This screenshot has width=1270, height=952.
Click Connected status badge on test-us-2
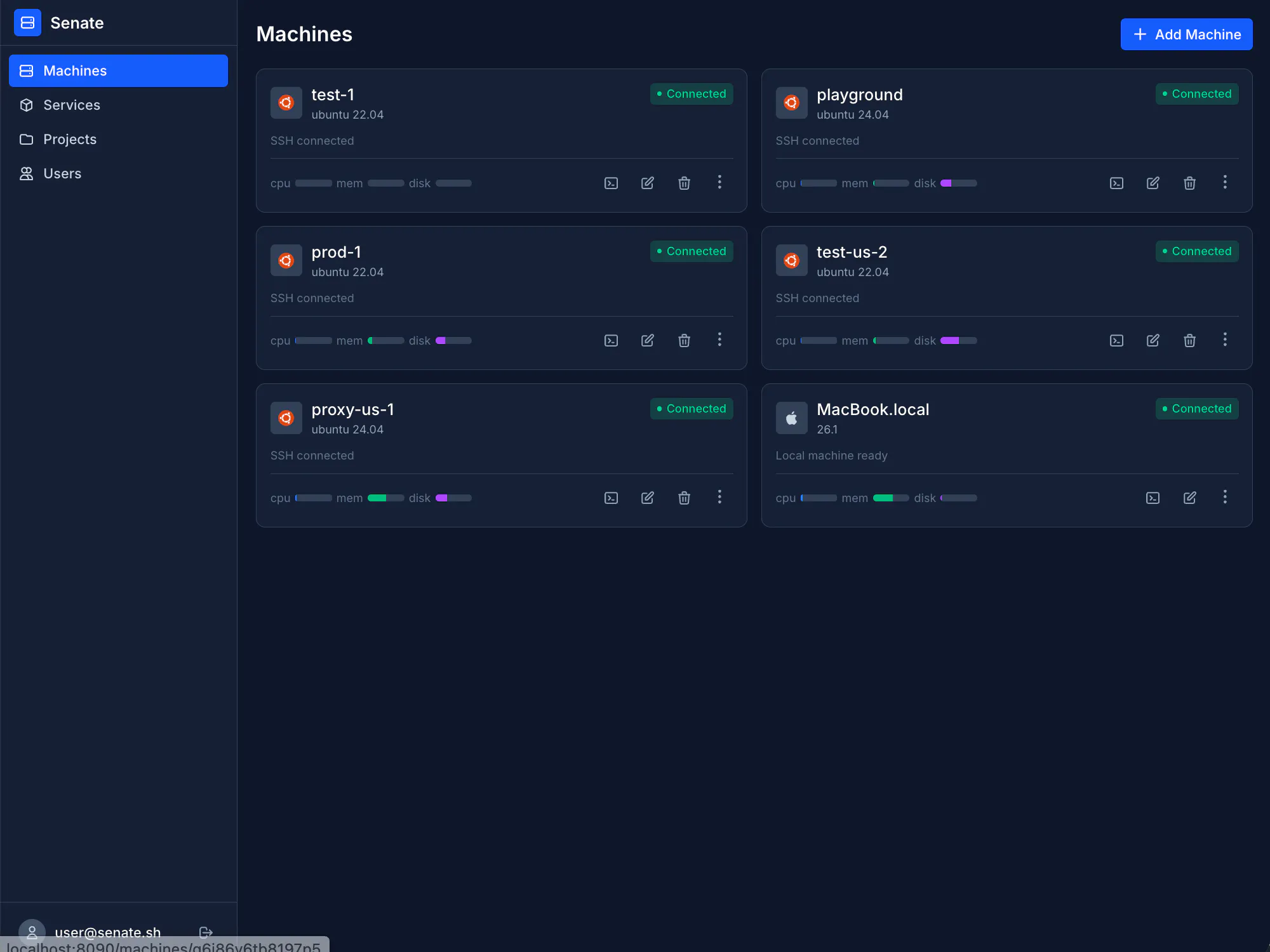tap(1197, 251)
